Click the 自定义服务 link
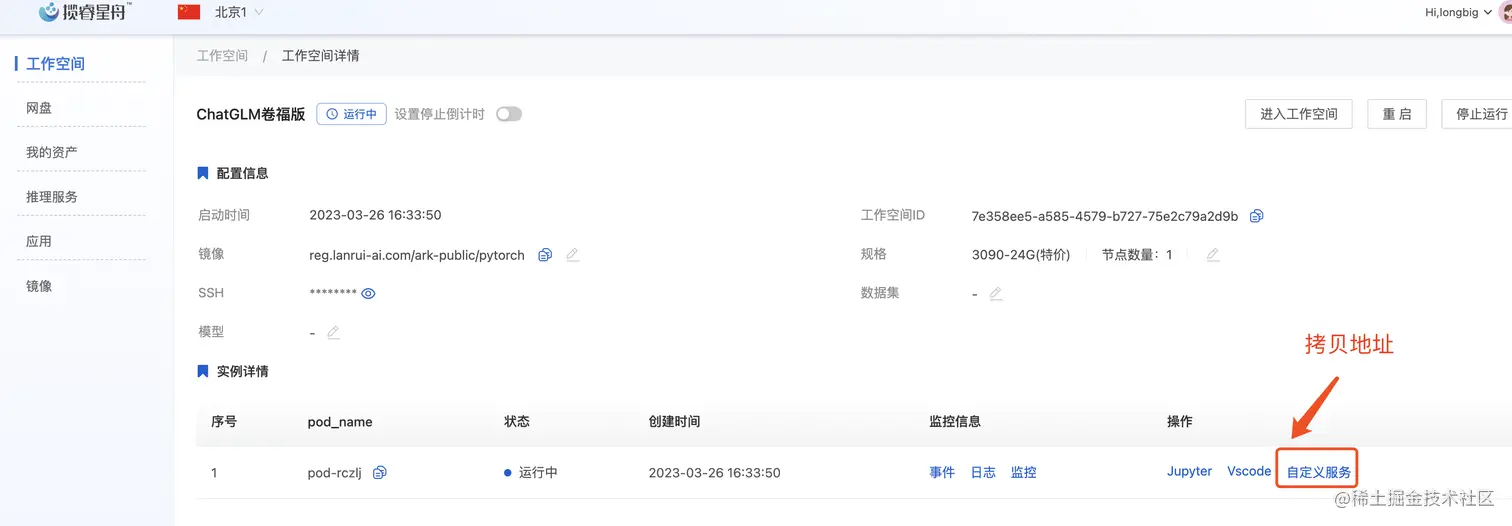Screen dimensions: 1512x526 (1318, 472)
